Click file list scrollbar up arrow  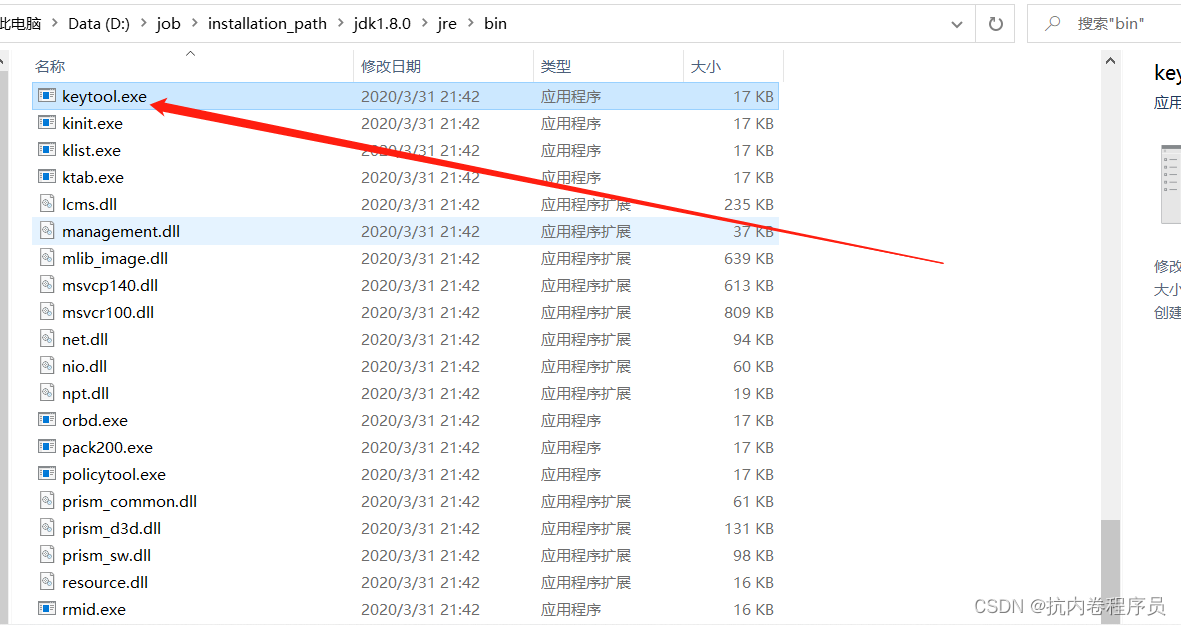click(x=1110, y=61)
